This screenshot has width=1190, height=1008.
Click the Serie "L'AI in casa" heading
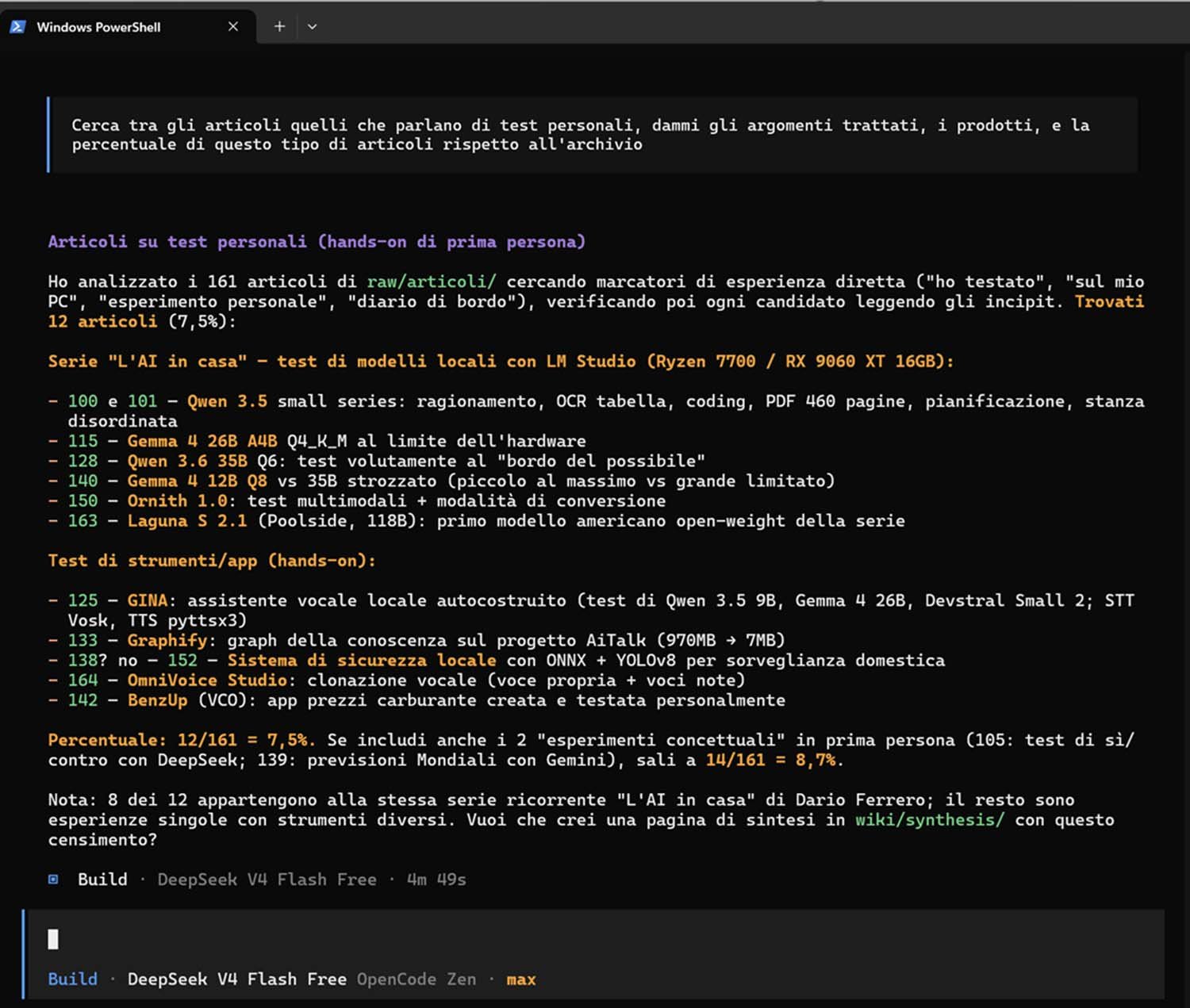coord(501,362)
